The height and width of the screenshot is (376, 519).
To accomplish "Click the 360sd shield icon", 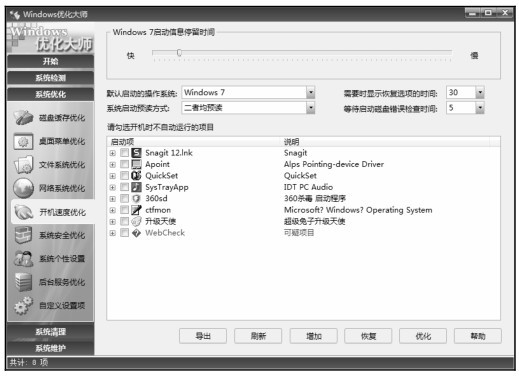I will pyautogui.click(x=136, y=198).
